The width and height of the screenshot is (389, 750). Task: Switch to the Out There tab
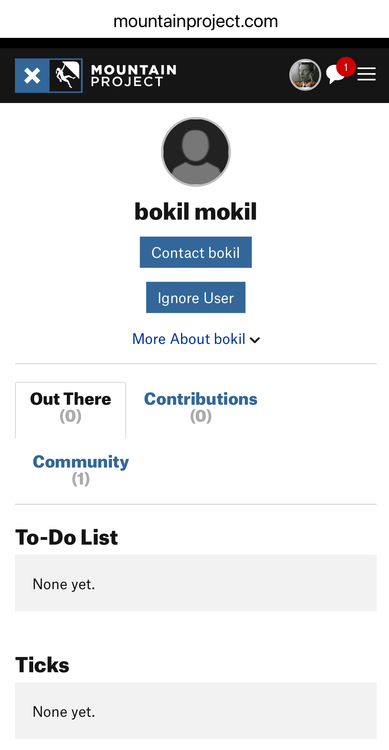(70, 409)
